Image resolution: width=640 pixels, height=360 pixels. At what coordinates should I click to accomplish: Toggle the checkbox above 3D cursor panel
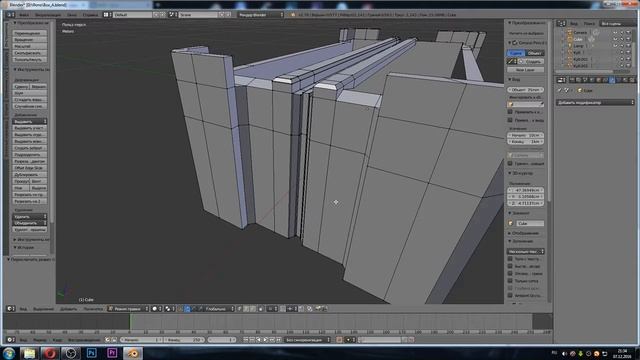point(510,163)
